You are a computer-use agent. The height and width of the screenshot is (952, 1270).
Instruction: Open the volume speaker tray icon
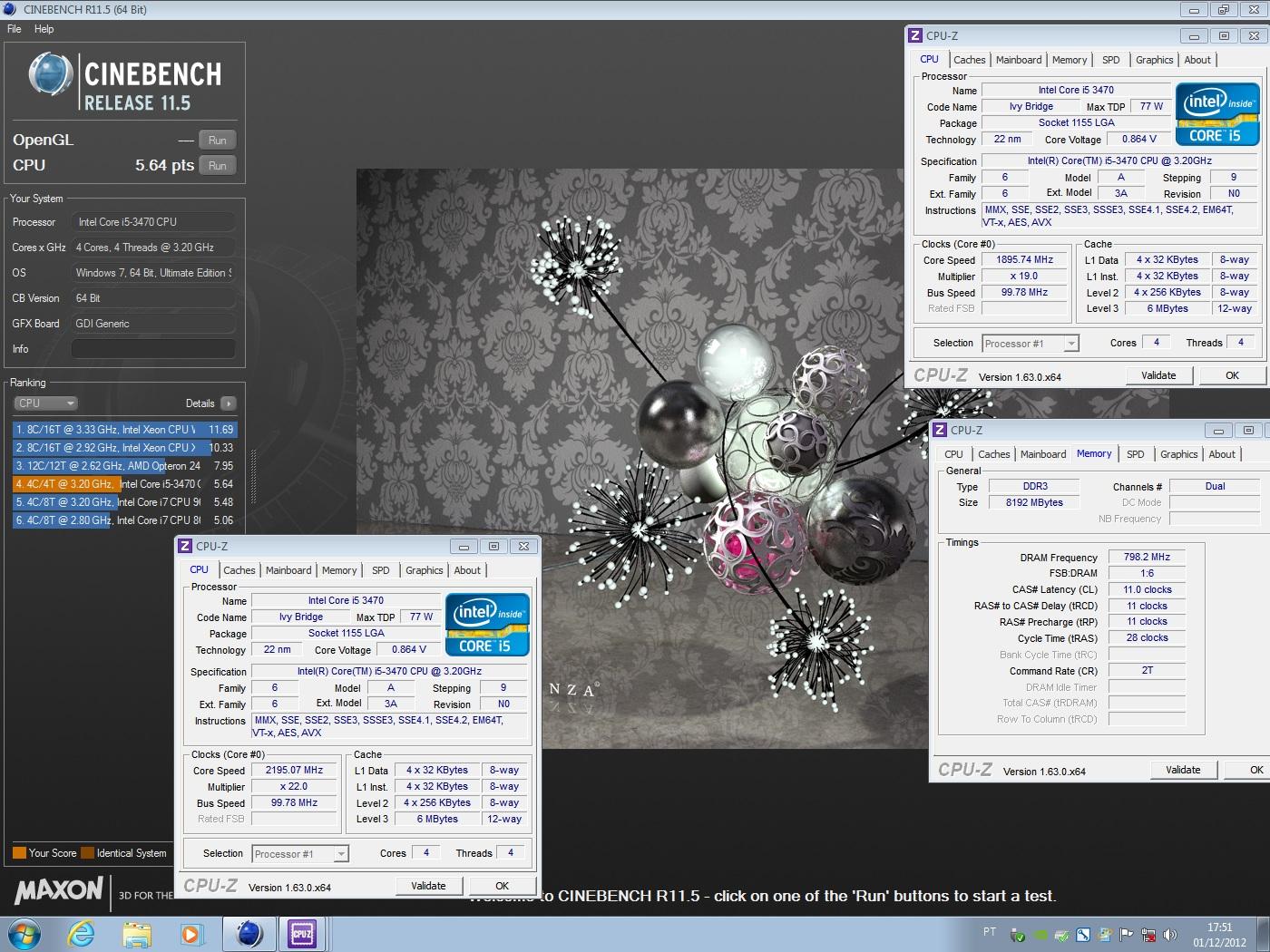coord(1170,935)
